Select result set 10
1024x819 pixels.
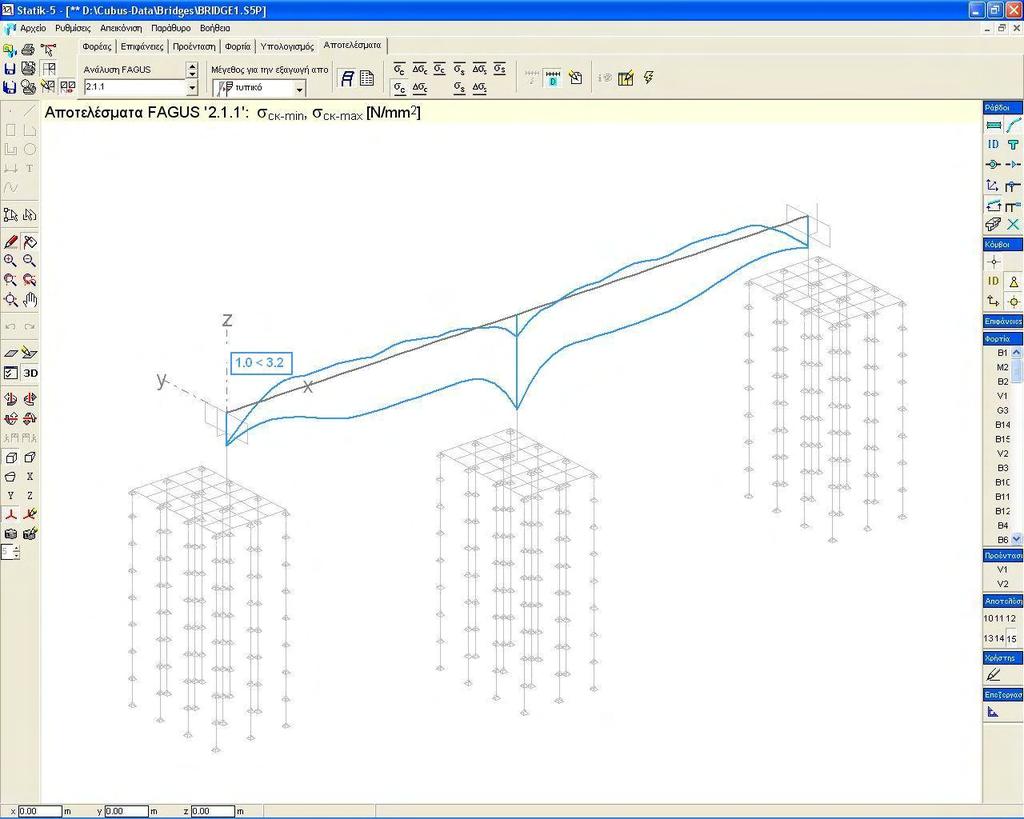(988, 618)
